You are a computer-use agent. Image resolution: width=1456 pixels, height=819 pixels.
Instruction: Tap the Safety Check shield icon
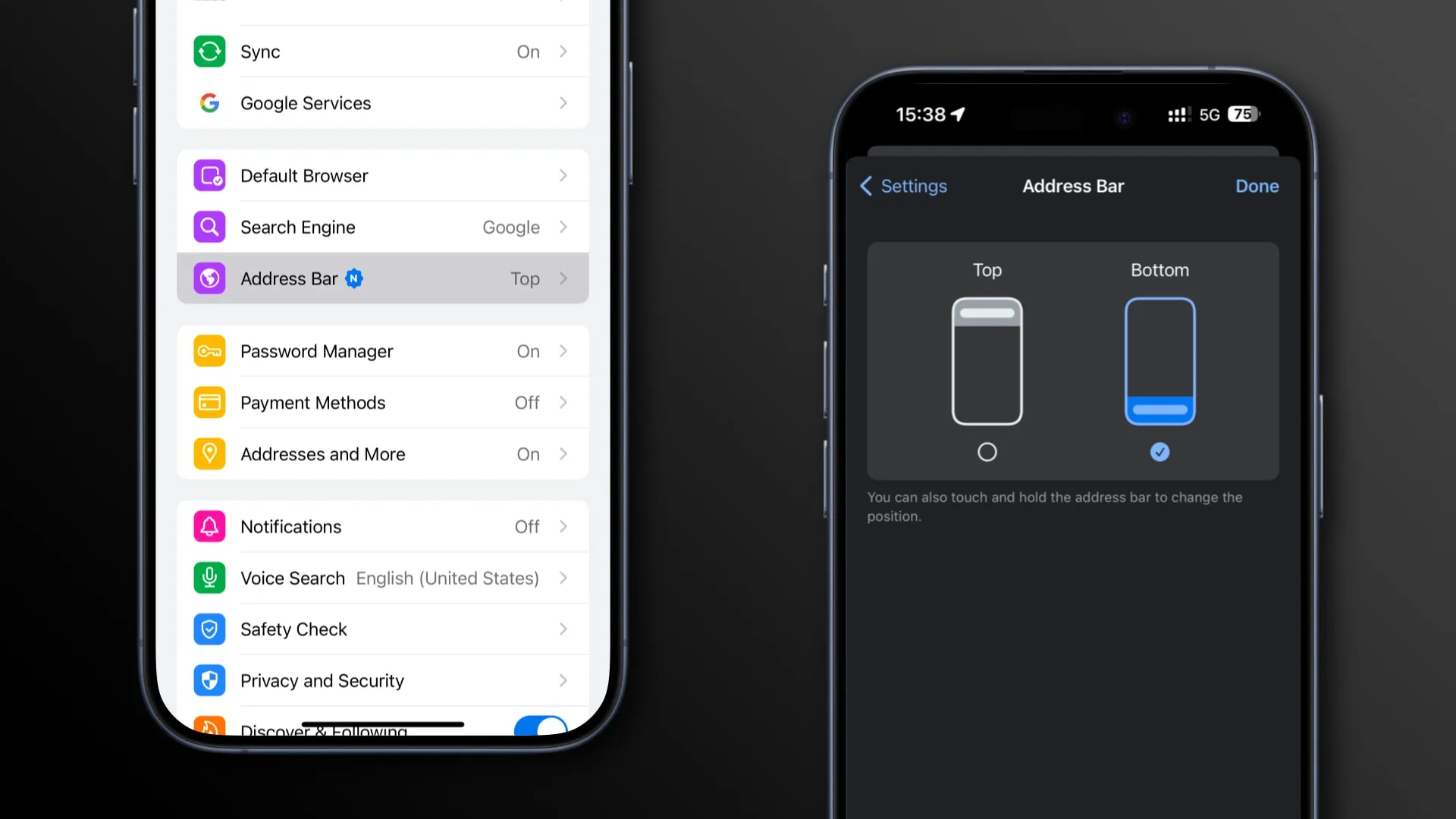(x=210, y=629)
